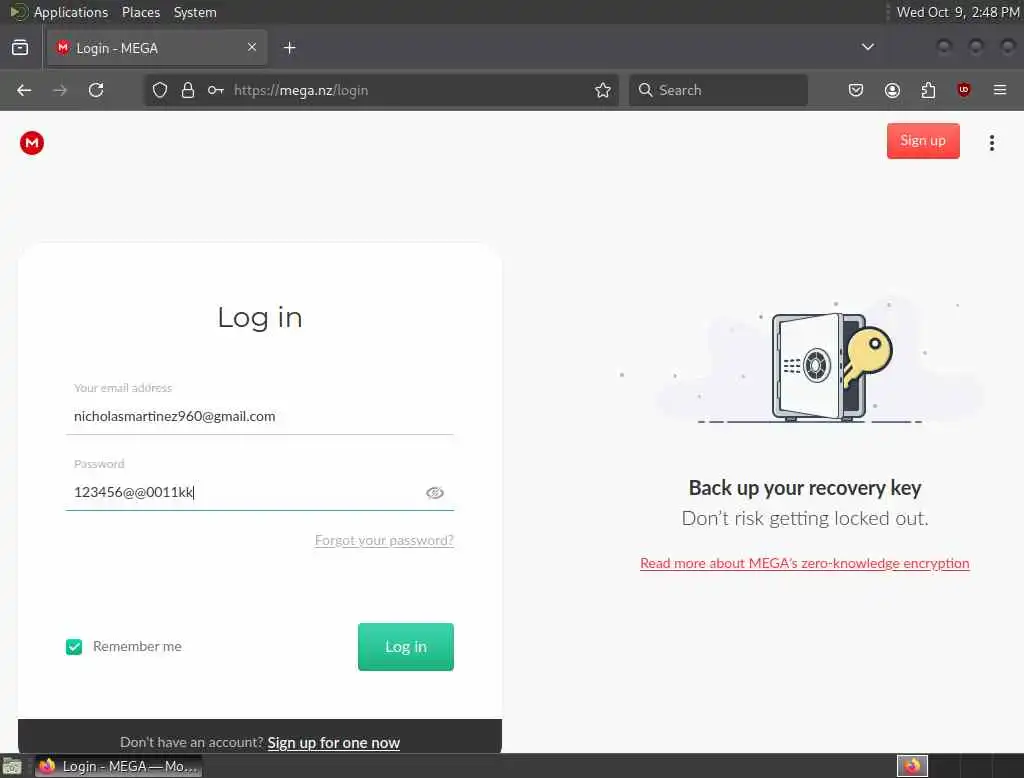Select the Login - MEGA browser tab
This screenshot has height=778, width=1024.
coord(157,48)
